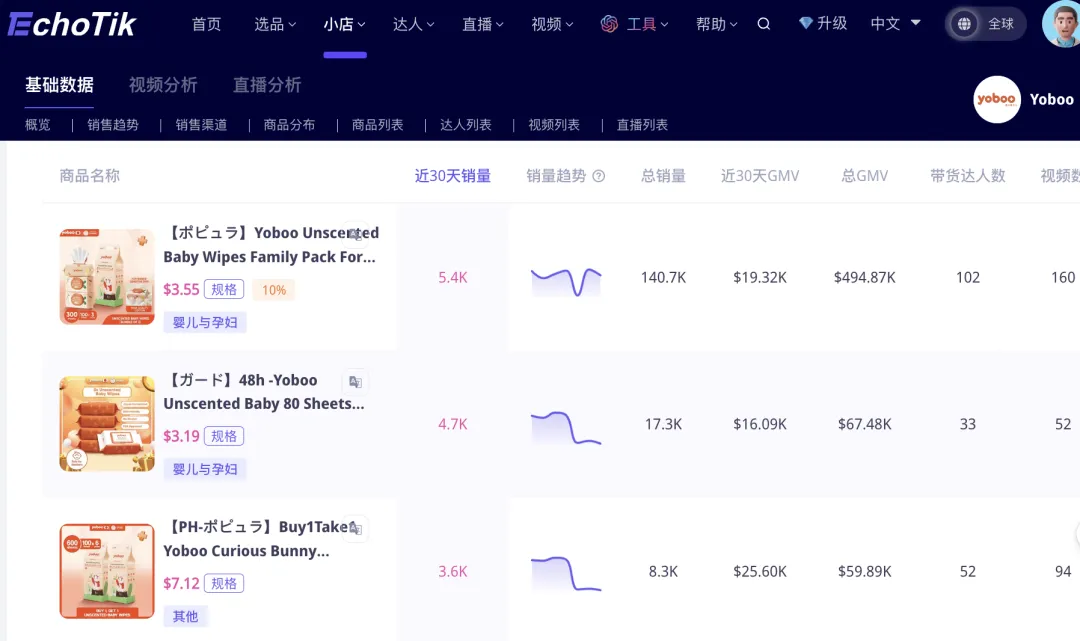Expand the 帮助 dropdown menu
Image resolution: width=1080 pixels, height=641 pixels.
[716, 24]
